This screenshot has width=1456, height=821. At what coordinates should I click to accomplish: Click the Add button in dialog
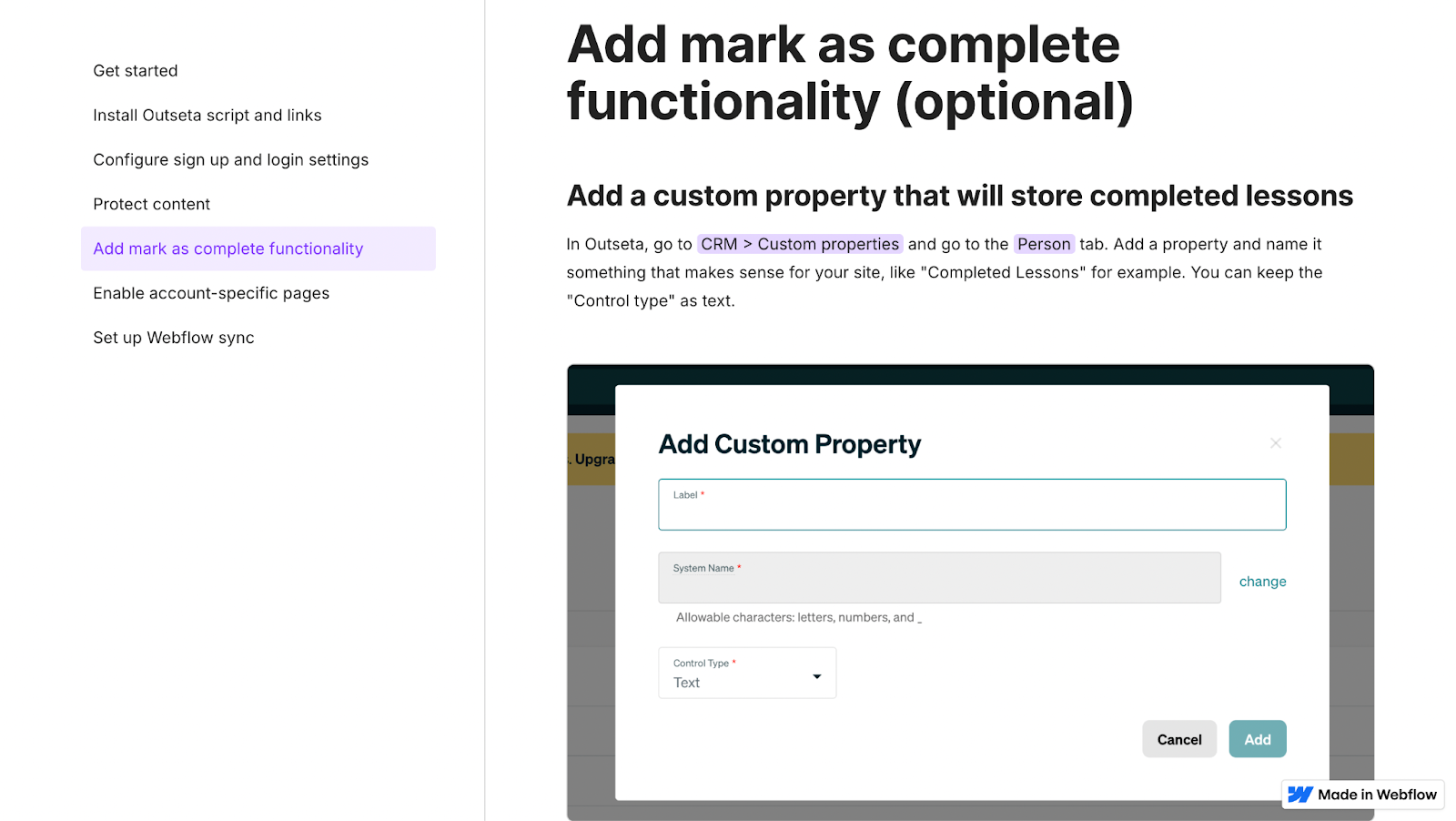point(1258,739)
